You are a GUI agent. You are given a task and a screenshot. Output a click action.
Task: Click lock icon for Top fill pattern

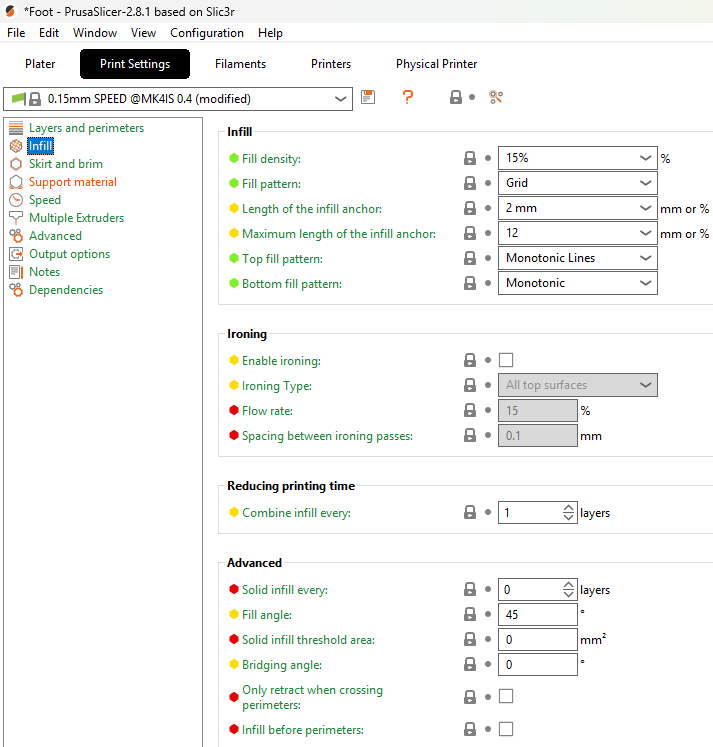470,258
